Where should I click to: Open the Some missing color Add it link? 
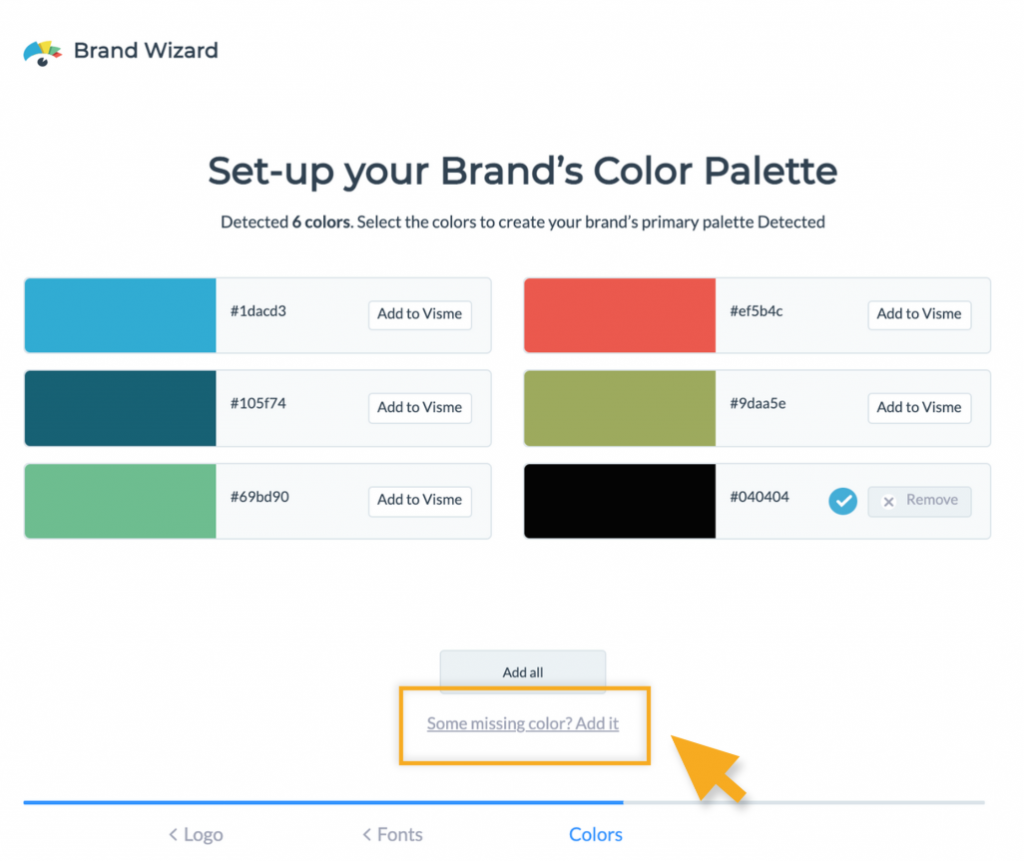[x=522, y=723]
